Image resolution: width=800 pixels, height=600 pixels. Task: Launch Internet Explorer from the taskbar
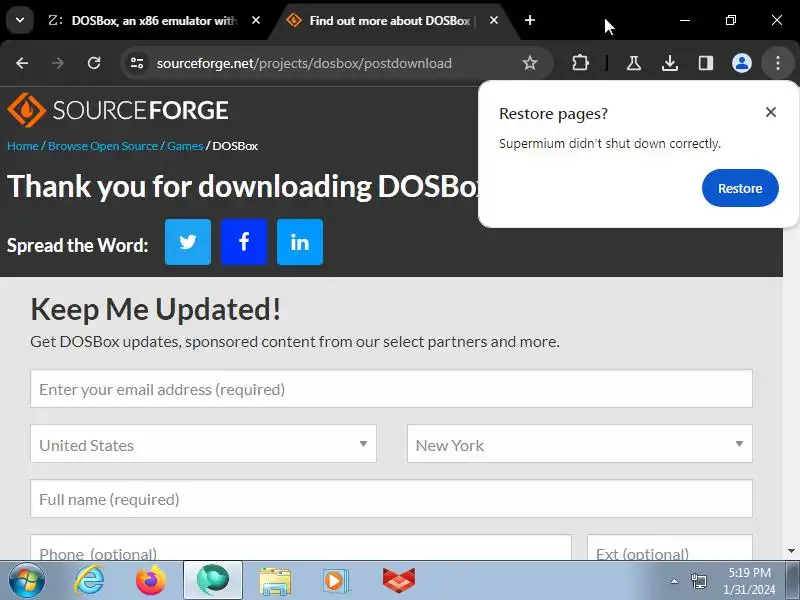pos(90,580)
